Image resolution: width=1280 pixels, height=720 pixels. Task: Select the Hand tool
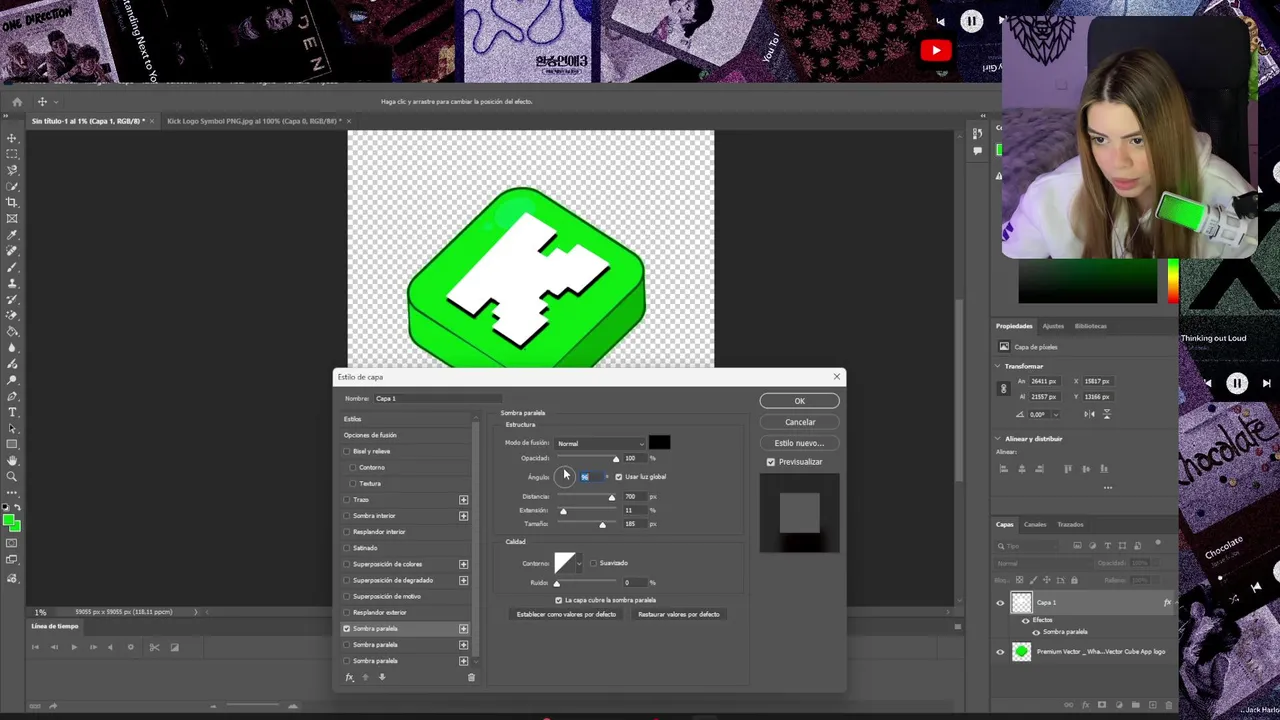(12, 460)
